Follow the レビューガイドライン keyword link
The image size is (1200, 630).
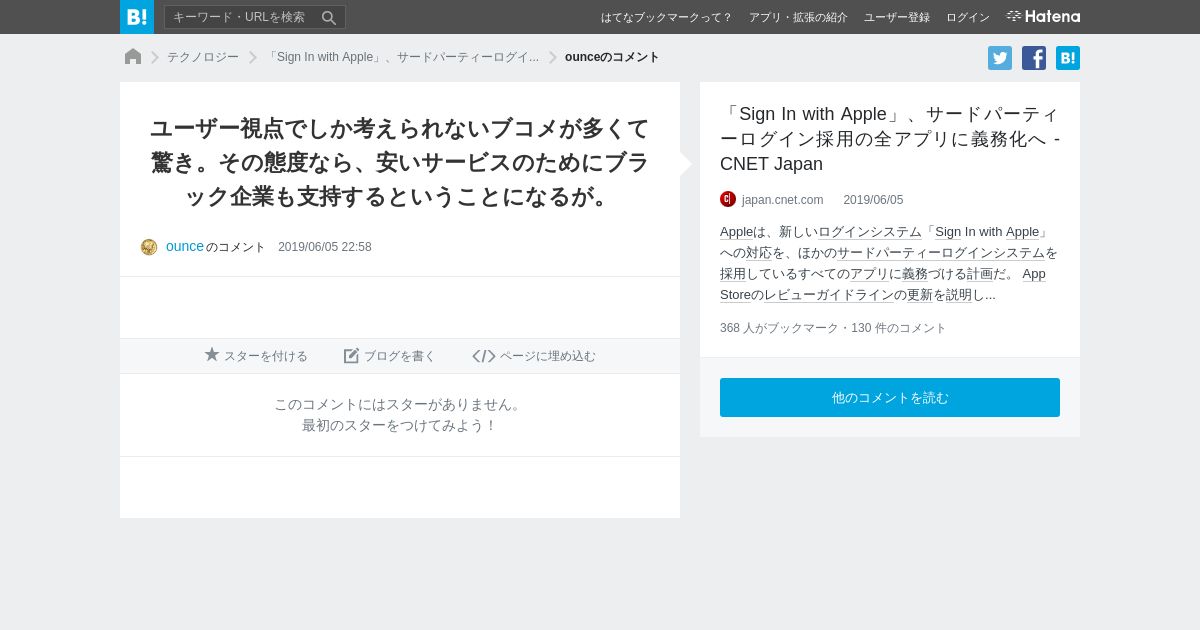829,295
